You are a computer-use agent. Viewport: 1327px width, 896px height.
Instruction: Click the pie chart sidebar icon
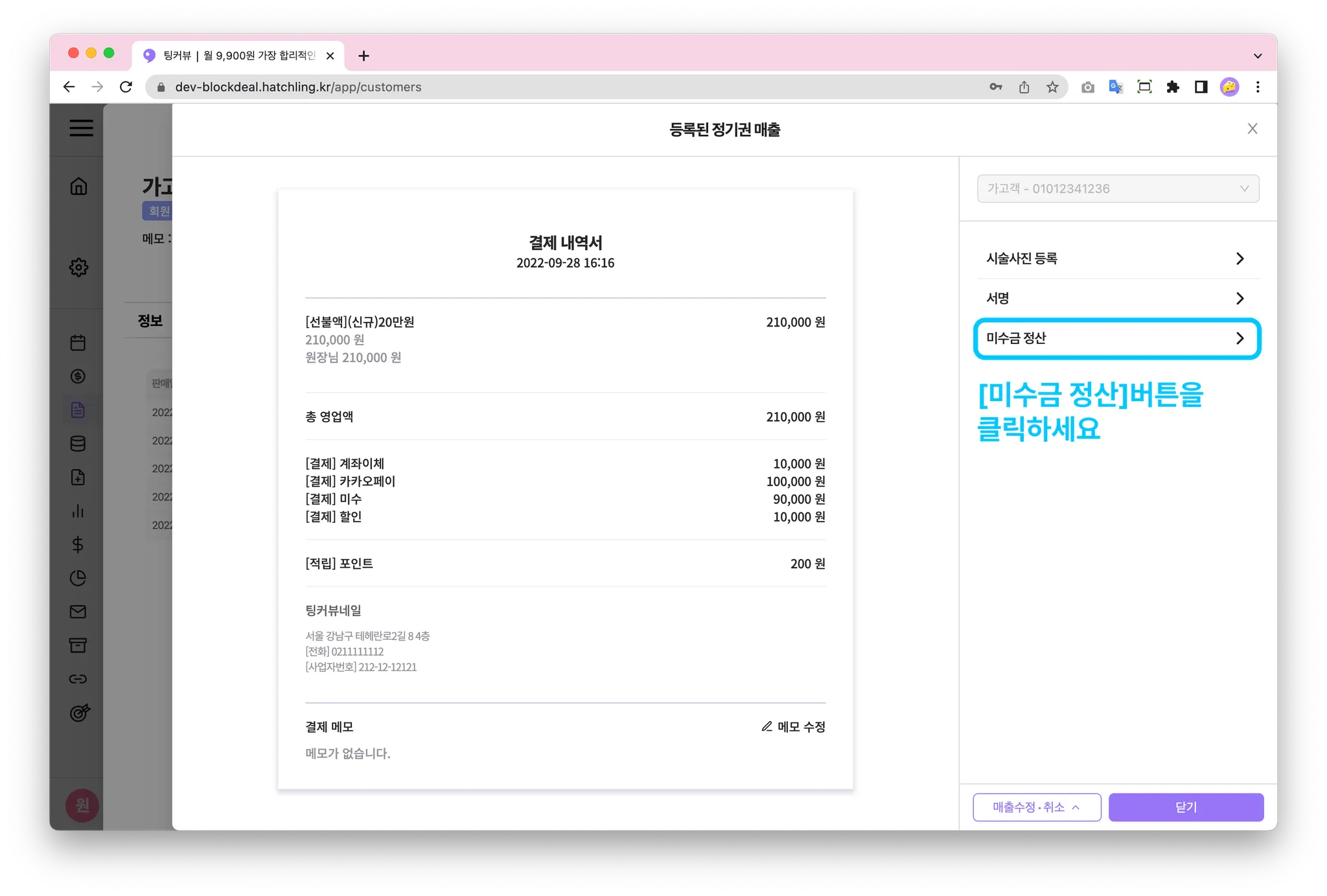coord(78,578)
